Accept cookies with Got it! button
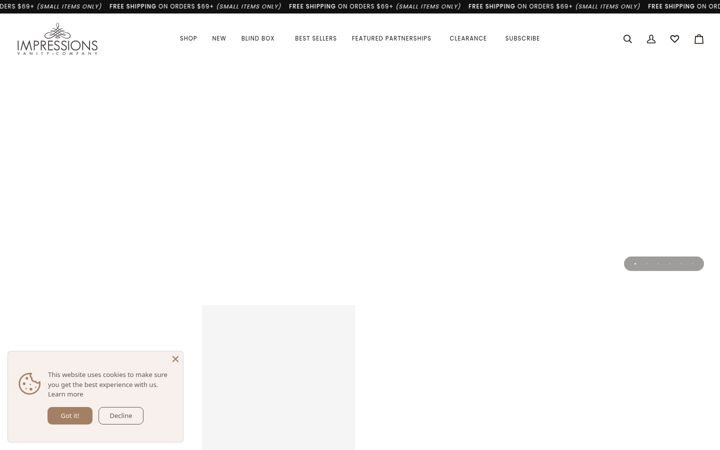The image size is (720, 450). pyautogui.click(x=70, y=416)
